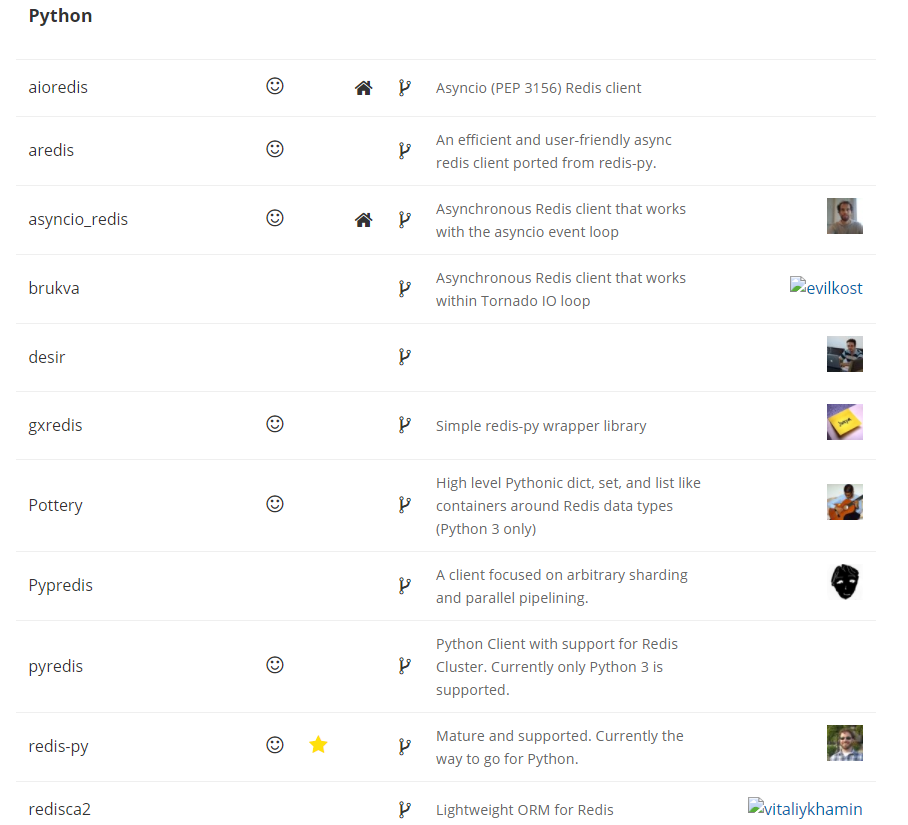The image size is (908, 825).
Task: Open aioredis homepage via house icon
Action: [363, 88]
